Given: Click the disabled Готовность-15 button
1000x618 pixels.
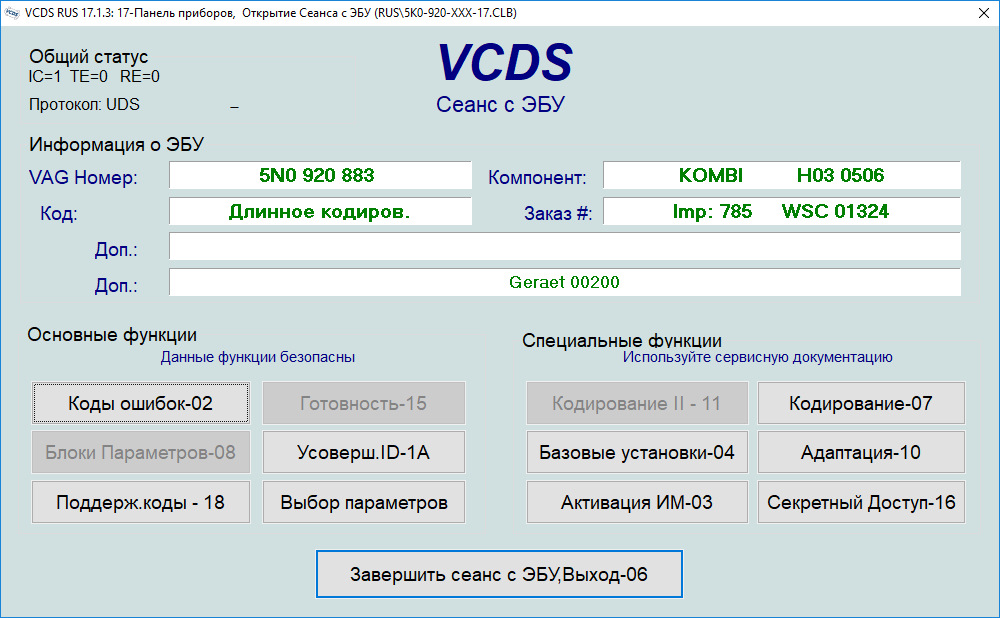Looking at the screenshot, I should click(364, 403).
